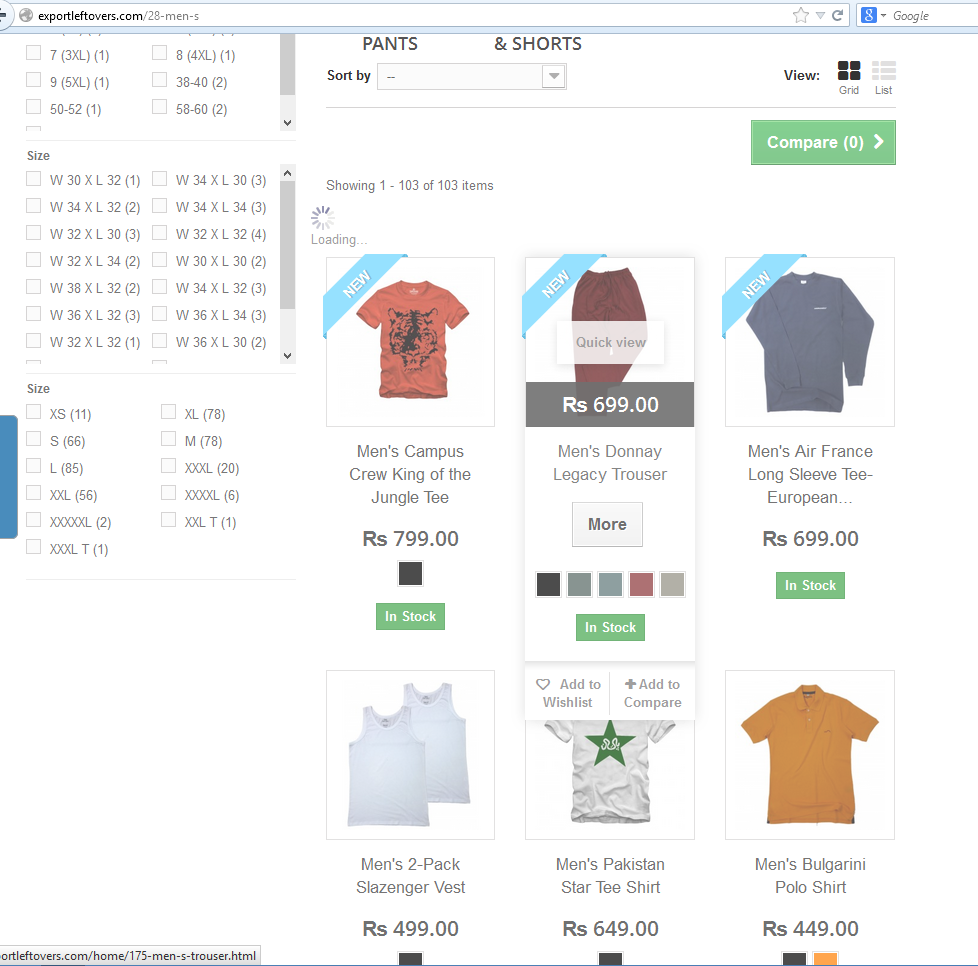Click orange Bulgarini polo shirt image
This screenshot has height=966, width=978.
[x=810, y=755]
